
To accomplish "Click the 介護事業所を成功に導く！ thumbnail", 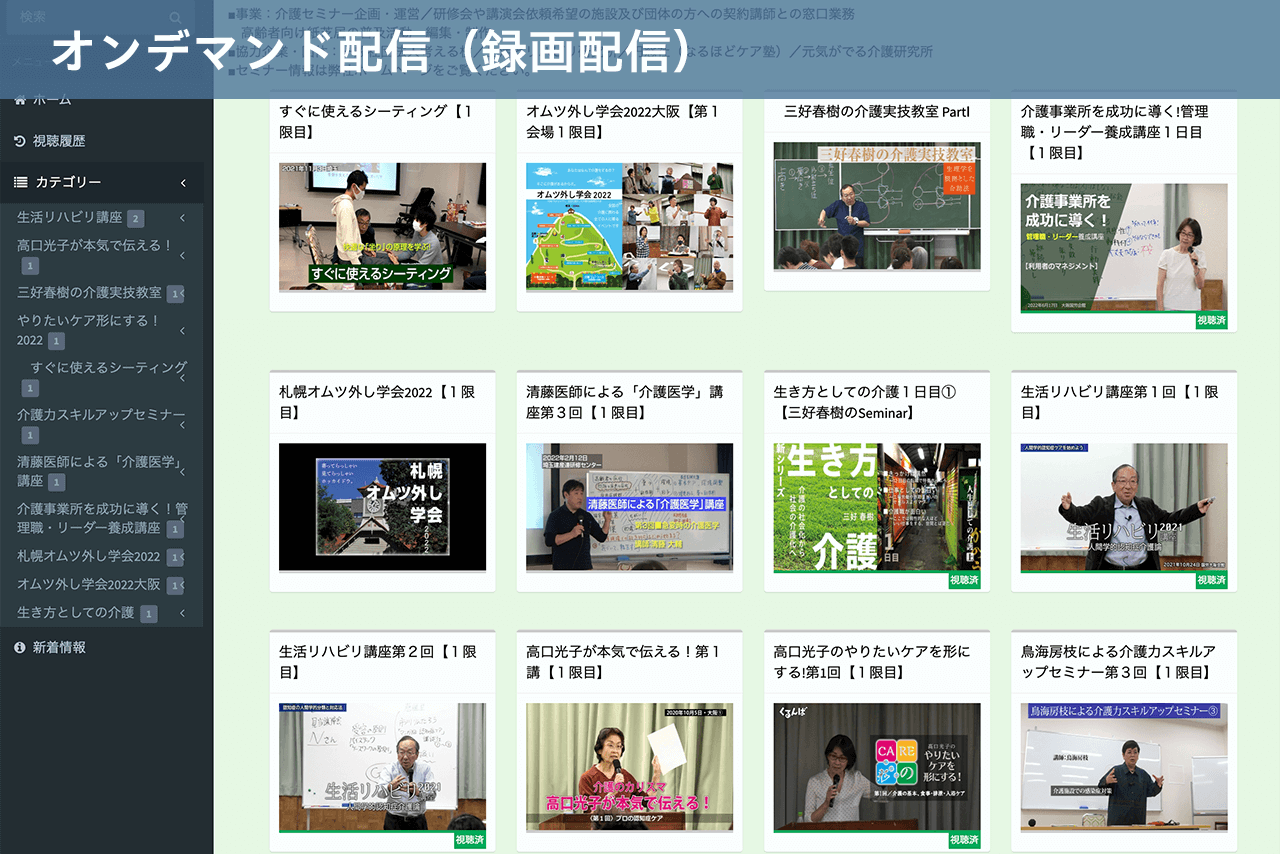I will tap(1124, 247).
